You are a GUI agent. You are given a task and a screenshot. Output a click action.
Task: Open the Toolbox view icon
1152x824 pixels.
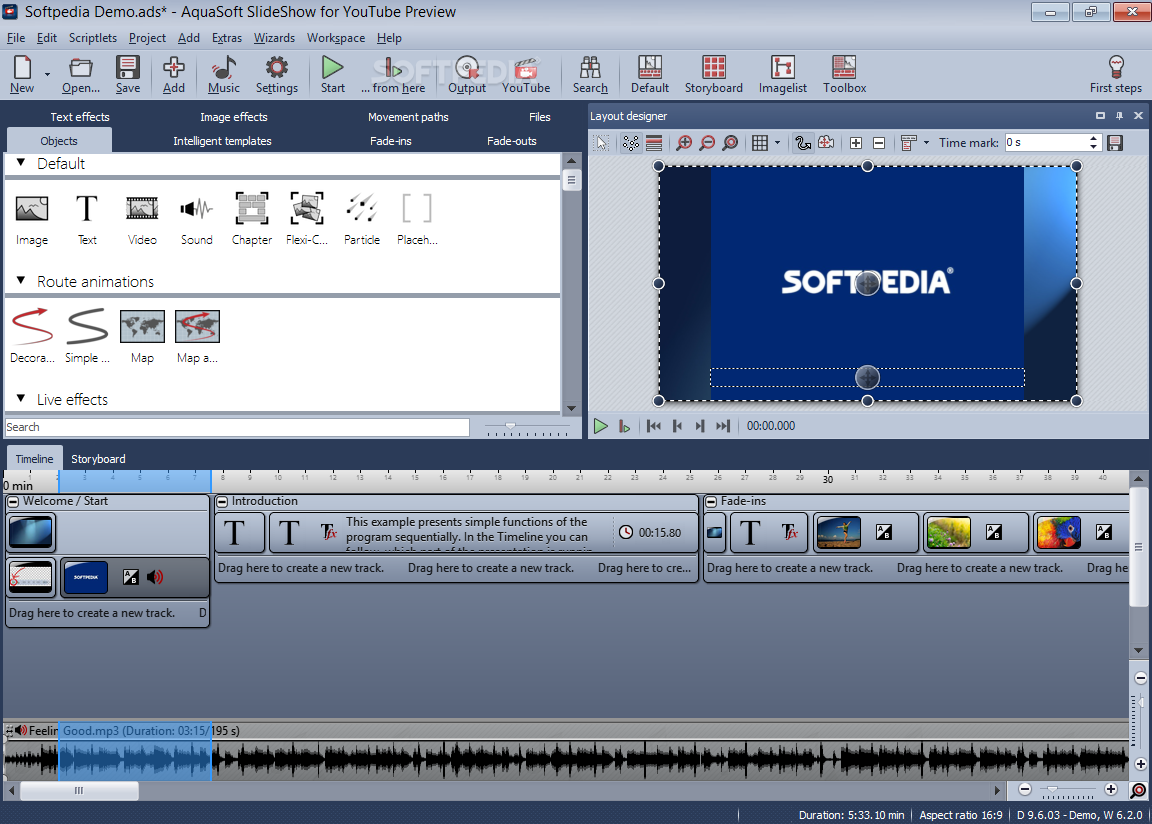click(x=844, y=74)
